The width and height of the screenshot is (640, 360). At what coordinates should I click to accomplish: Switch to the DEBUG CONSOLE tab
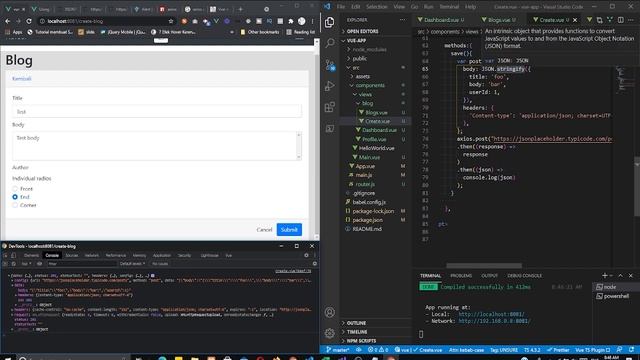[x=524, y=276]
